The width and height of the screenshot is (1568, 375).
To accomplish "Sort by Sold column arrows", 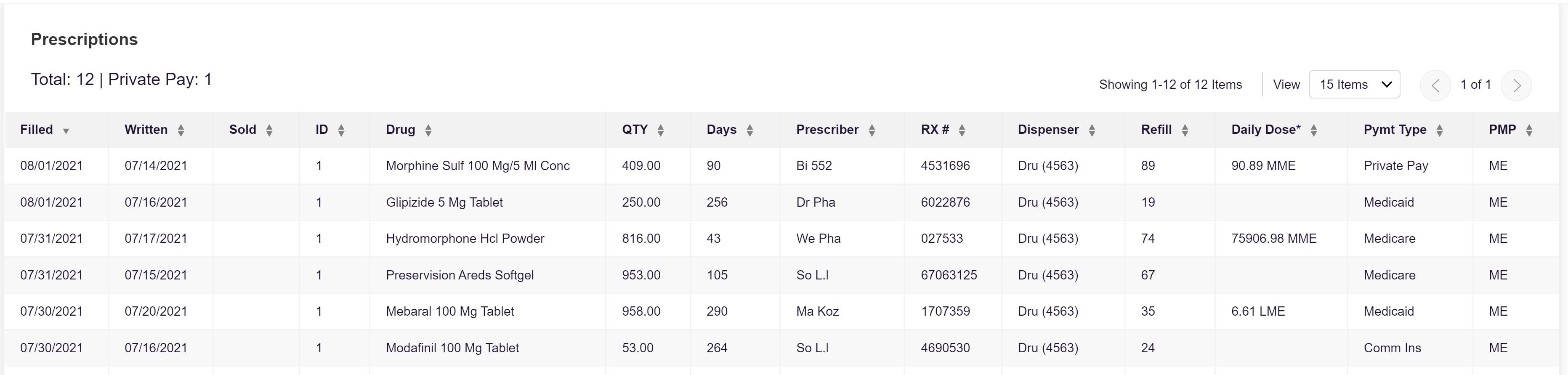I will pyautogui.click(x=269, y=130).
